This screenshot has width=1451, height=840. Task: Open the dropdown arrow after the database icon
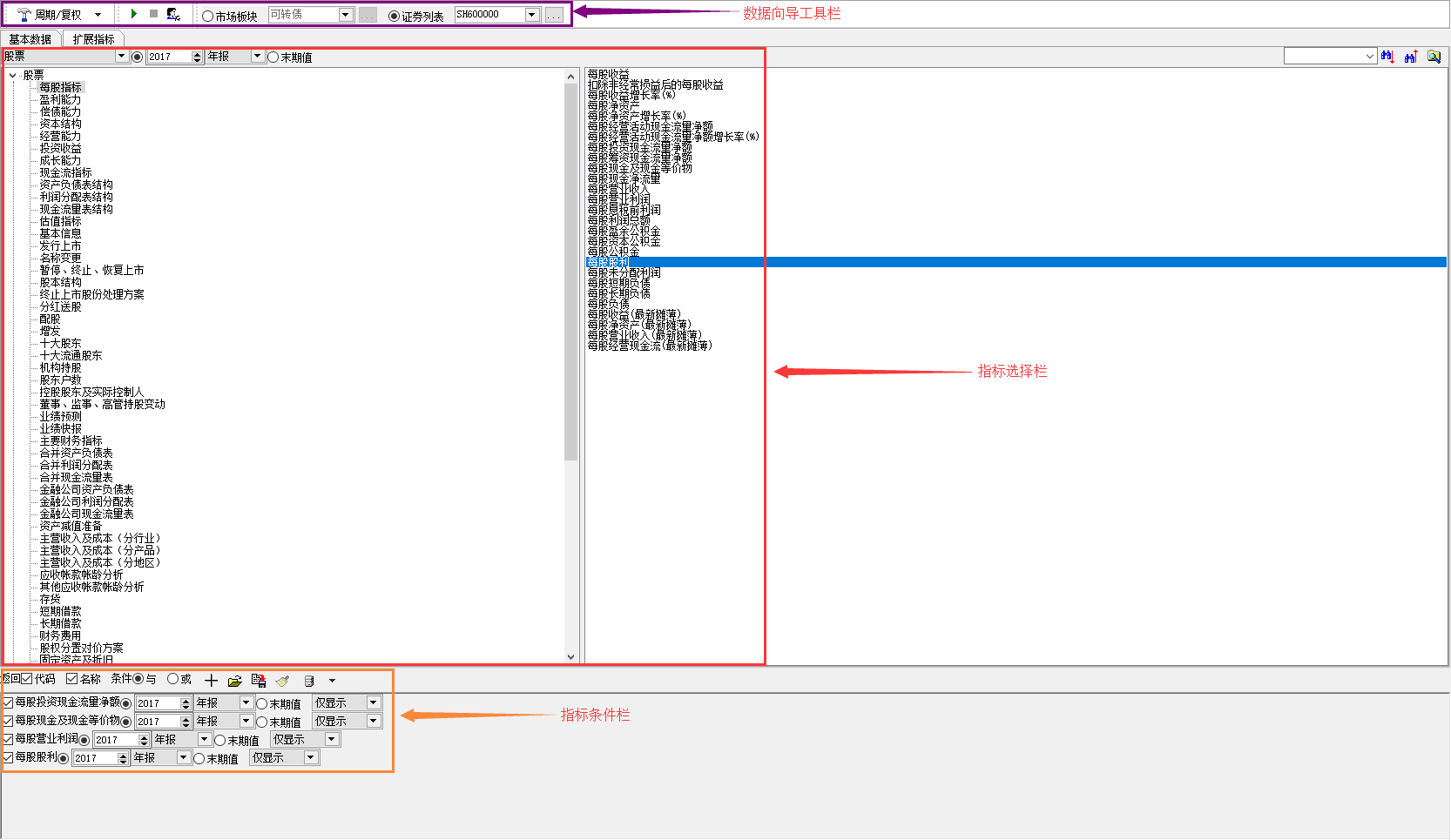[332, 681]
